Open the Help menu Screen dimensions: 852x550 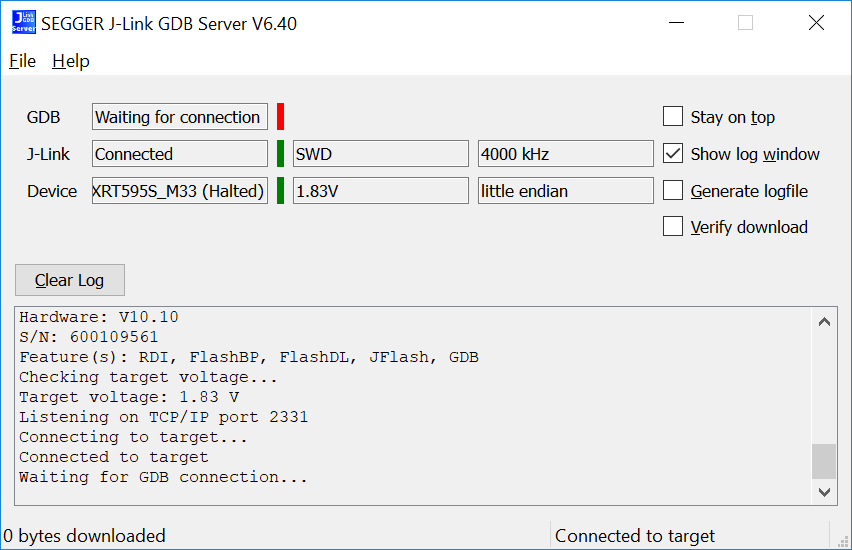coord(71,61)
